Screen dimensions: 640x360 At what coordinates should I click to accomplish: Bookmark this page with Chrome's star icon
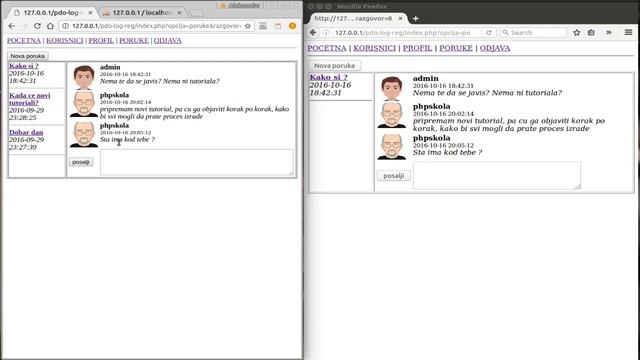pyautogui.click(x=248, y=26)
